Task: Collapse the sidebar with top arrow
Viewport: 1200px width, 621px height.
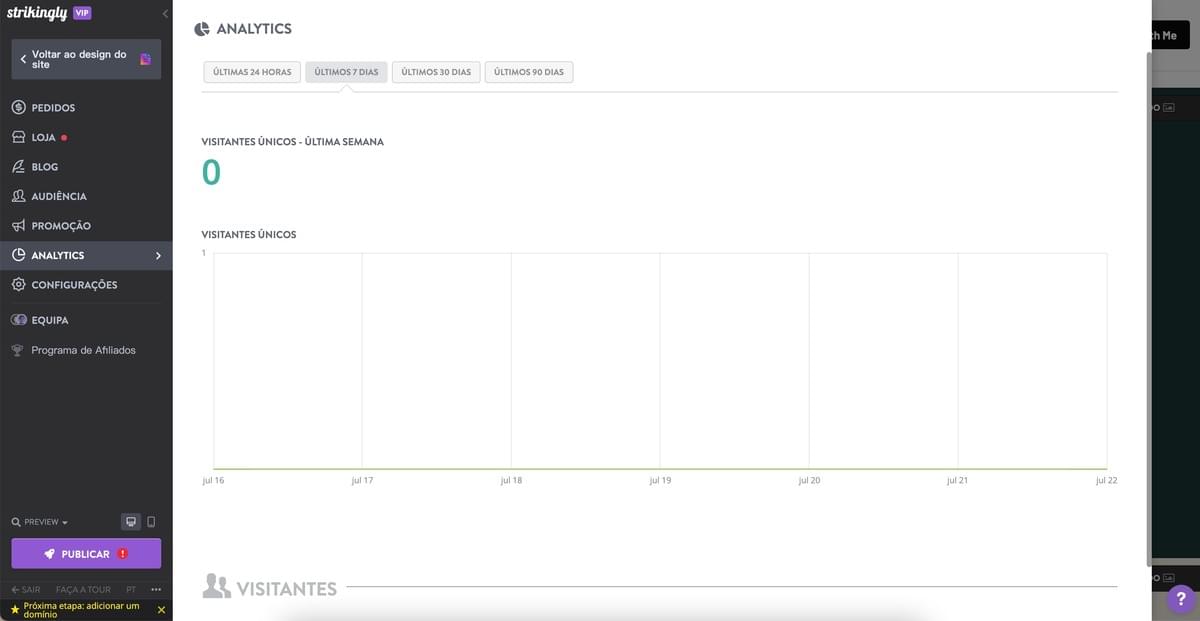Action: [x=165, y=13]
